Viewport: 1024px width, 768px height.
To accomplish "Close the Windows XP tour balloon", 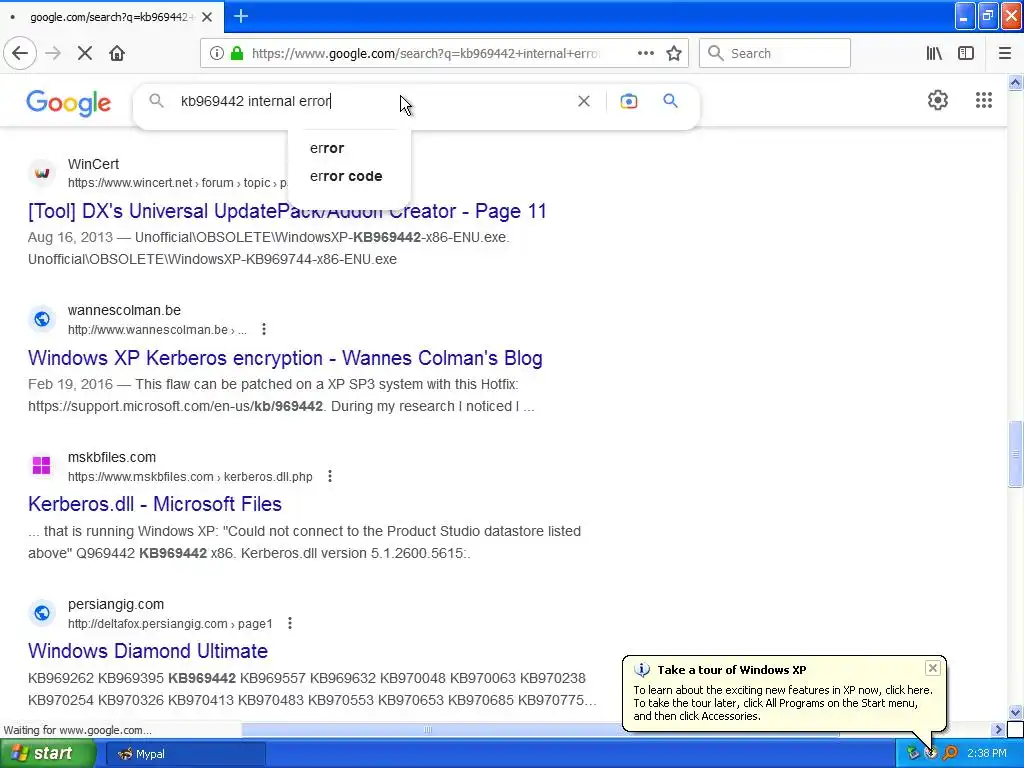I will pyautogui.click(x=933, y=667).
